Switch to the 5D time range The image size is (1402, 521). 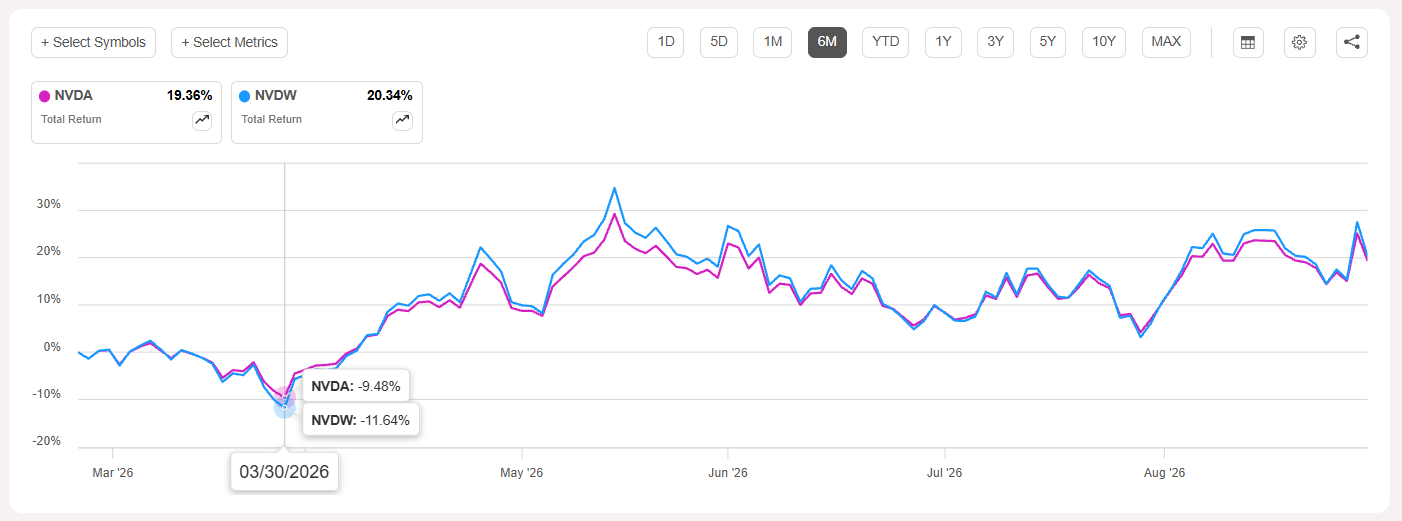click(x=718, y=42)
